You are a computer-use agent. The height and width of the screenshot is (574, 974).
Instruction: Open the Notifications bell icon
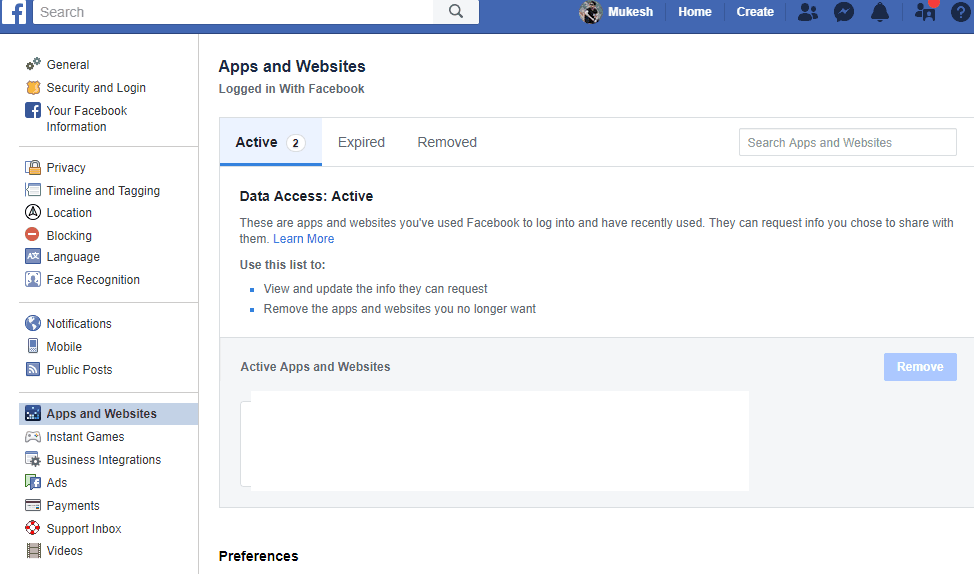pos(880,12)
